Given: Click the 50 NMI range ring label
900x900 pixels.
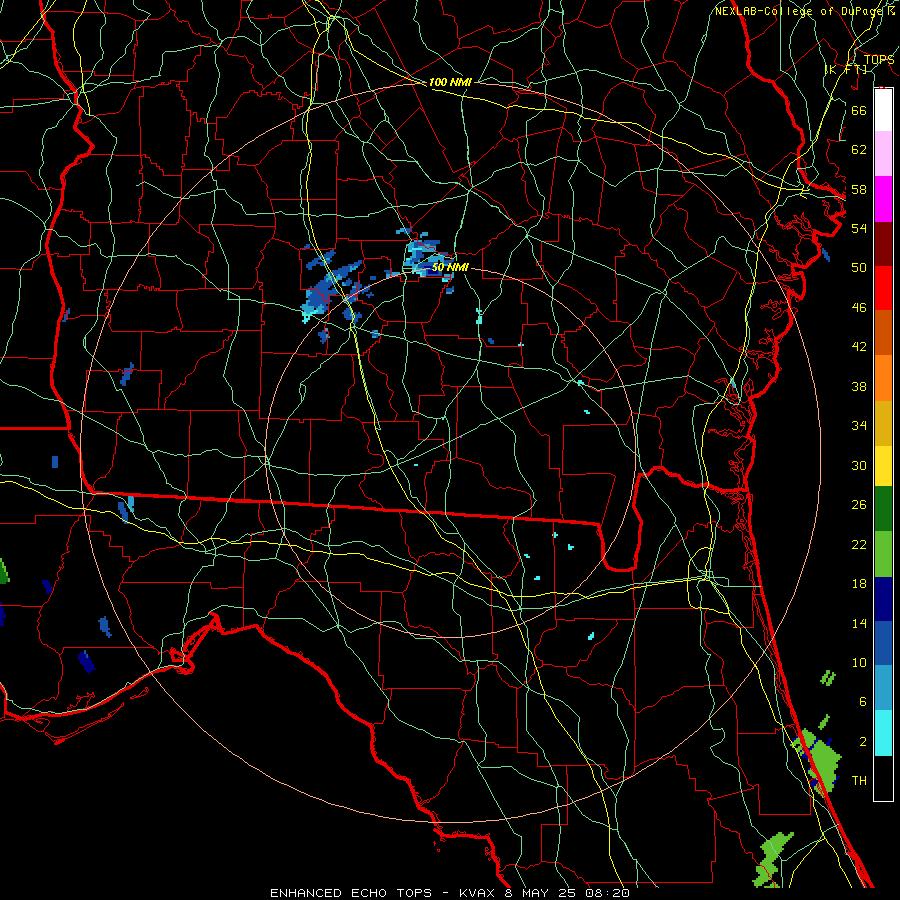Looking at the screenshot, I should (x=450, y=267).
